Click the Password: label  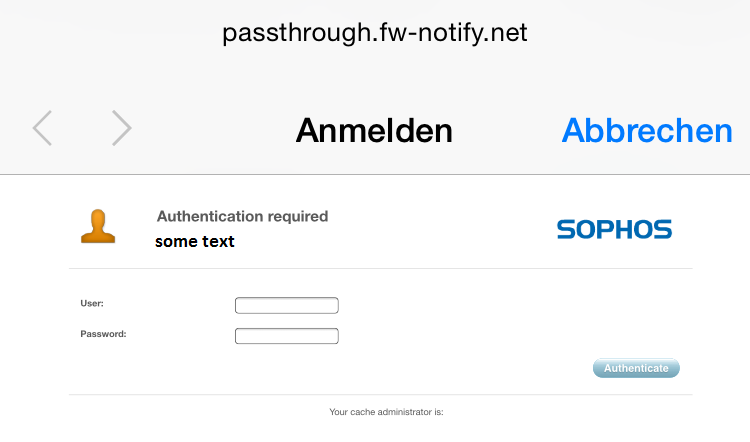[x=103, y=334]
